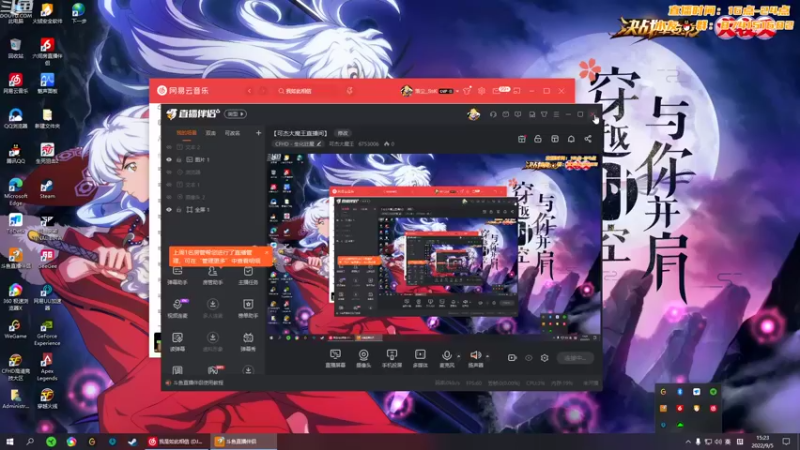This screenshot has width=800, height=450.
Task: Open the Apex Legends desktop shortcut
Action: pyautogui.click(x=47, y=367)
